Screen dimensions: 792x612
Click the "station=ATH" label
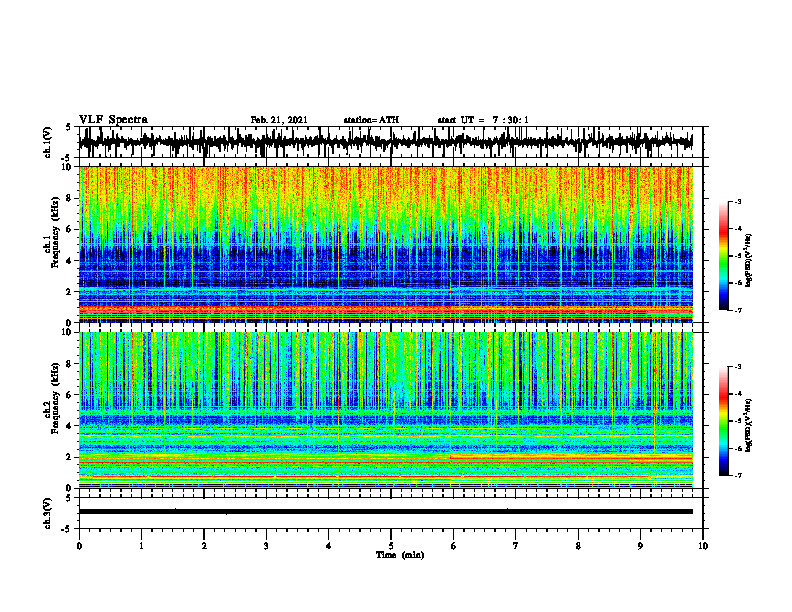pos(371,120)
